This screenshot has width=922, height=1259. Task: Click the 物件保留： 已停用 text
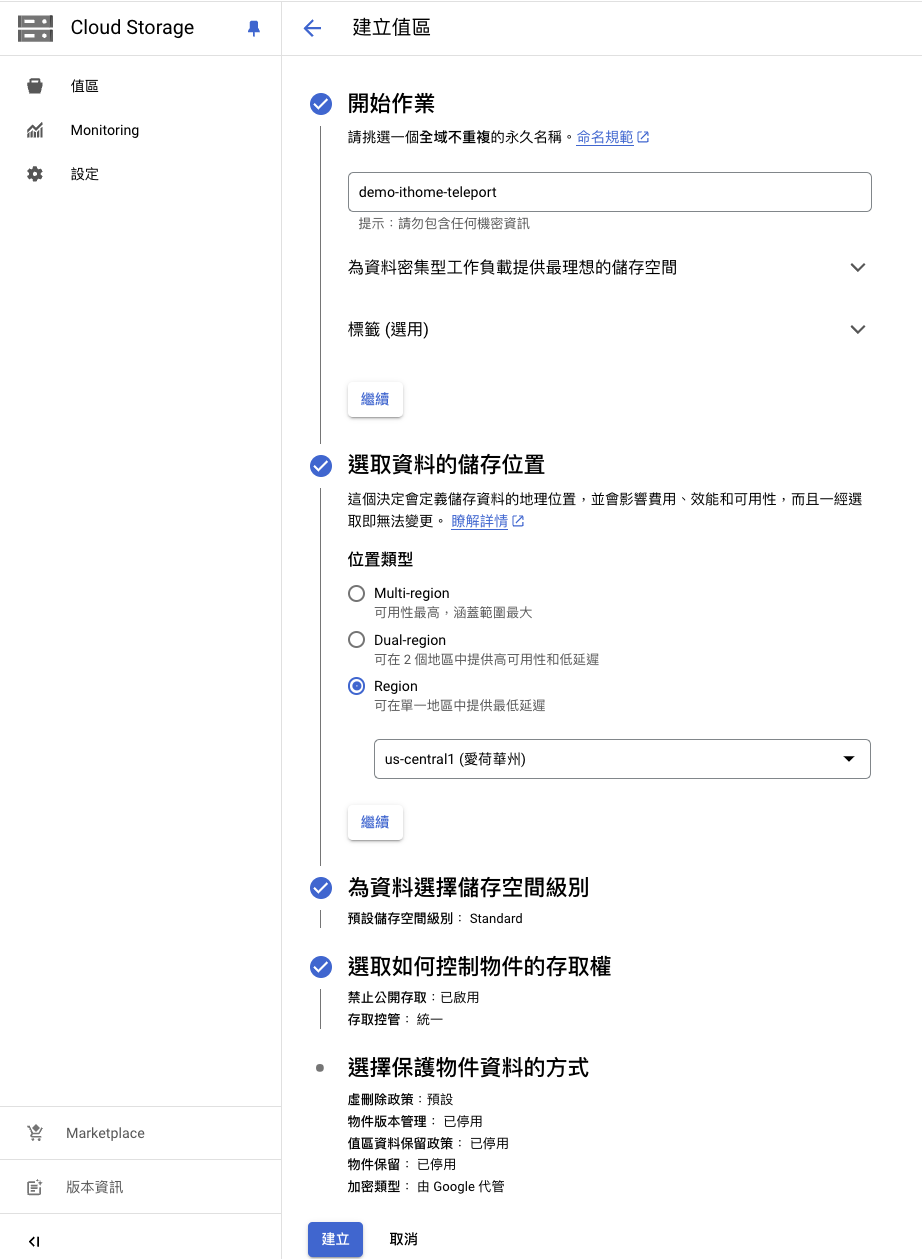[402, 1165]
